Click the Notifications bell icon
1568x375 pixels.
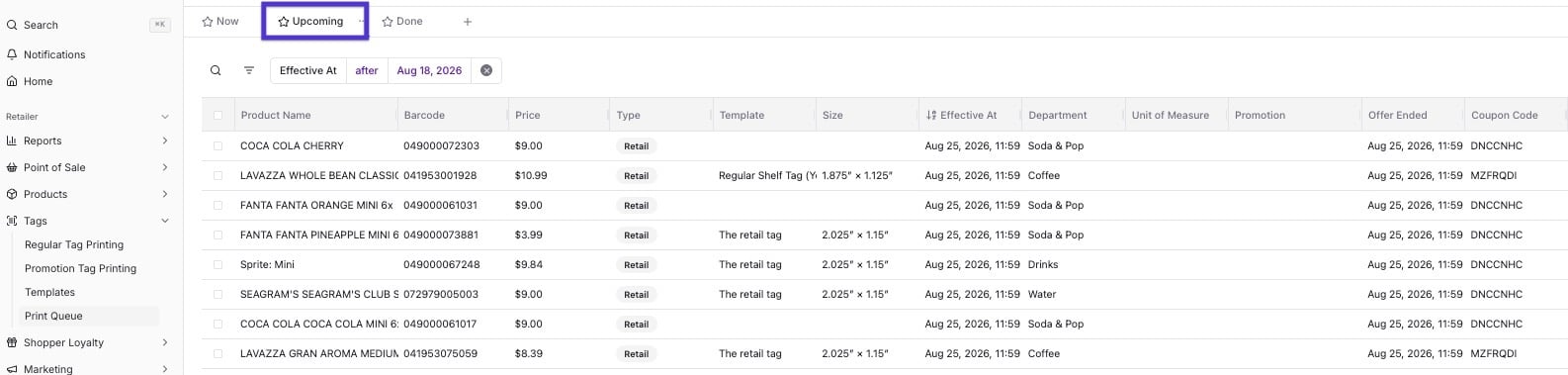[x=12, y=54]
